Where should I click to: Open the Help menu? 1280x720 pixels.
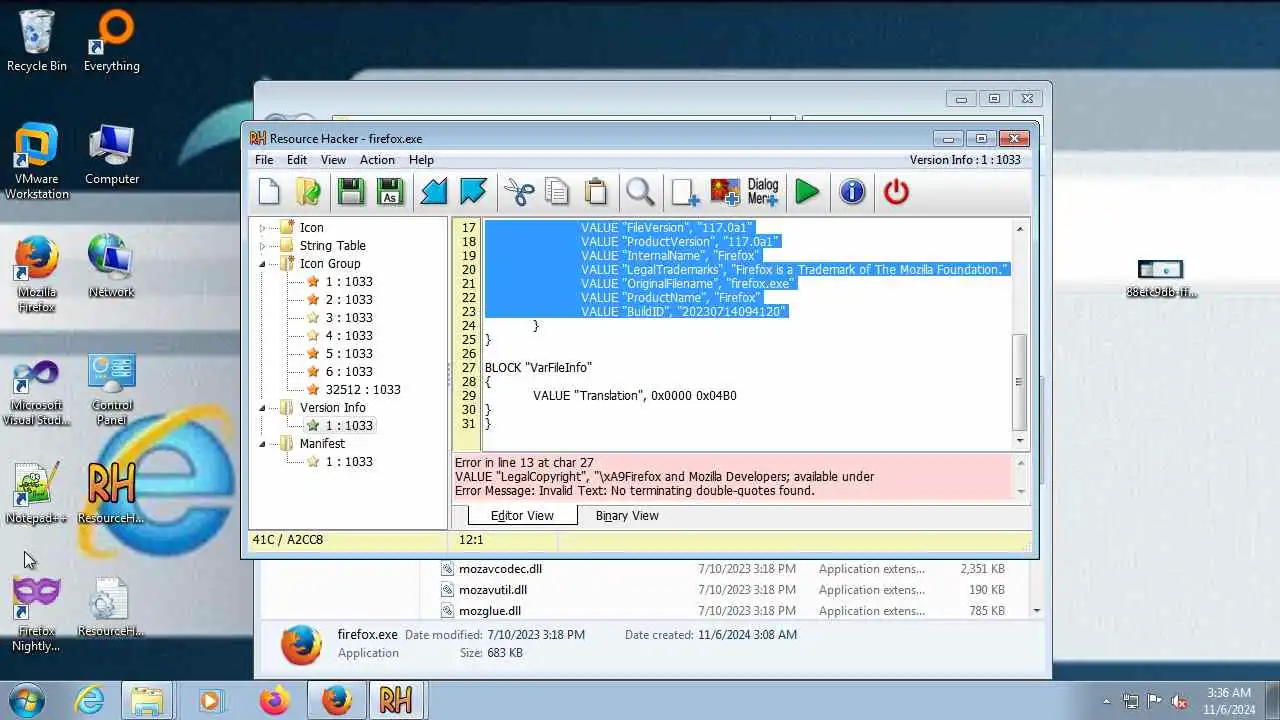[x=421, y=160]
